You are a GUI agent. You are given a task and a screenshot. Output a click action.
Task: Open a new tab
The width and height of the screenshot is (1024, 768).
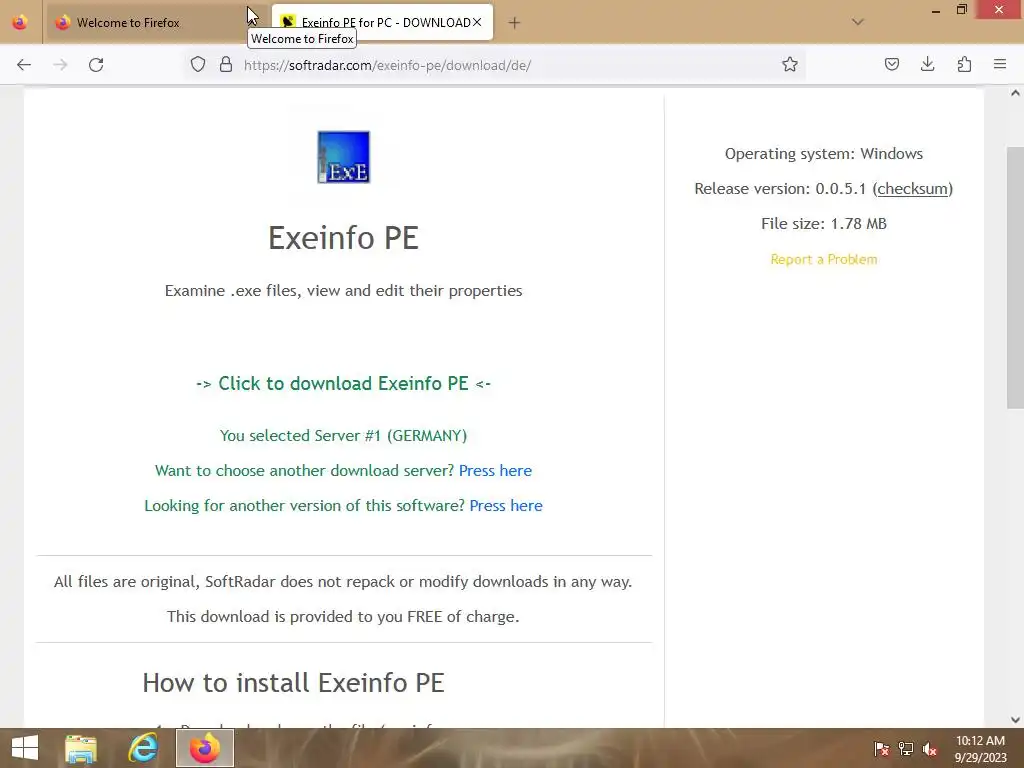tap(515, 23)
